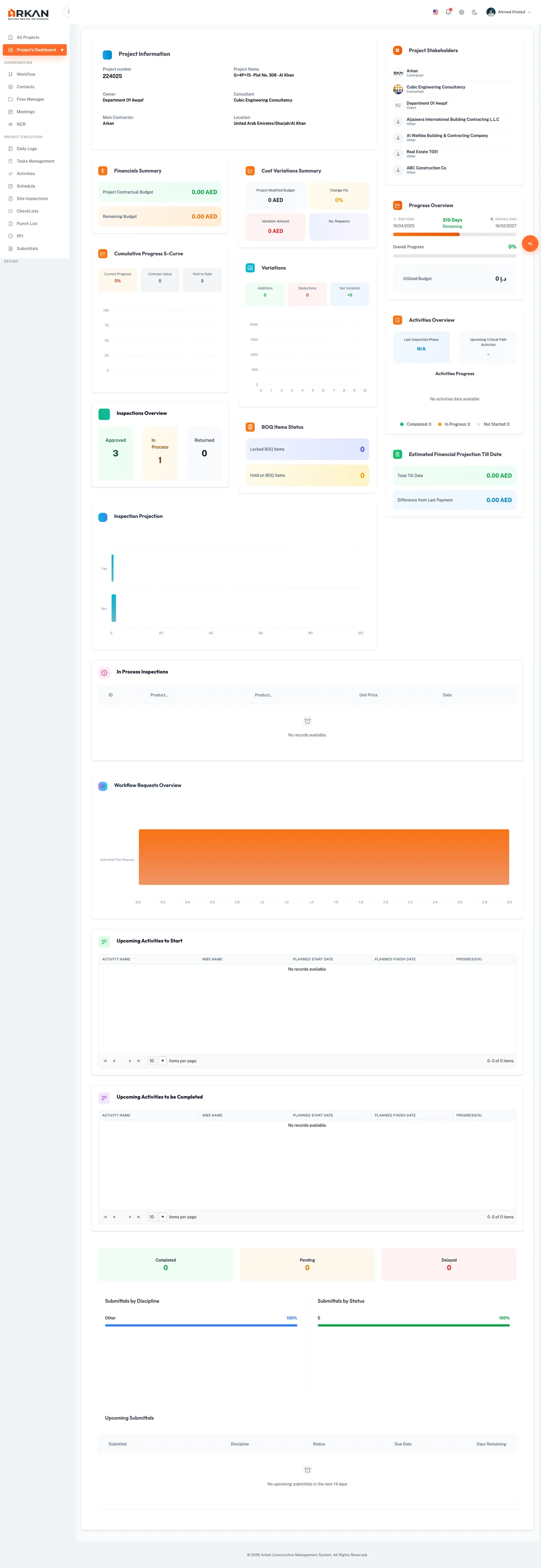Open items per page dropdown in Activities to be Completed

coord(163,1217)
